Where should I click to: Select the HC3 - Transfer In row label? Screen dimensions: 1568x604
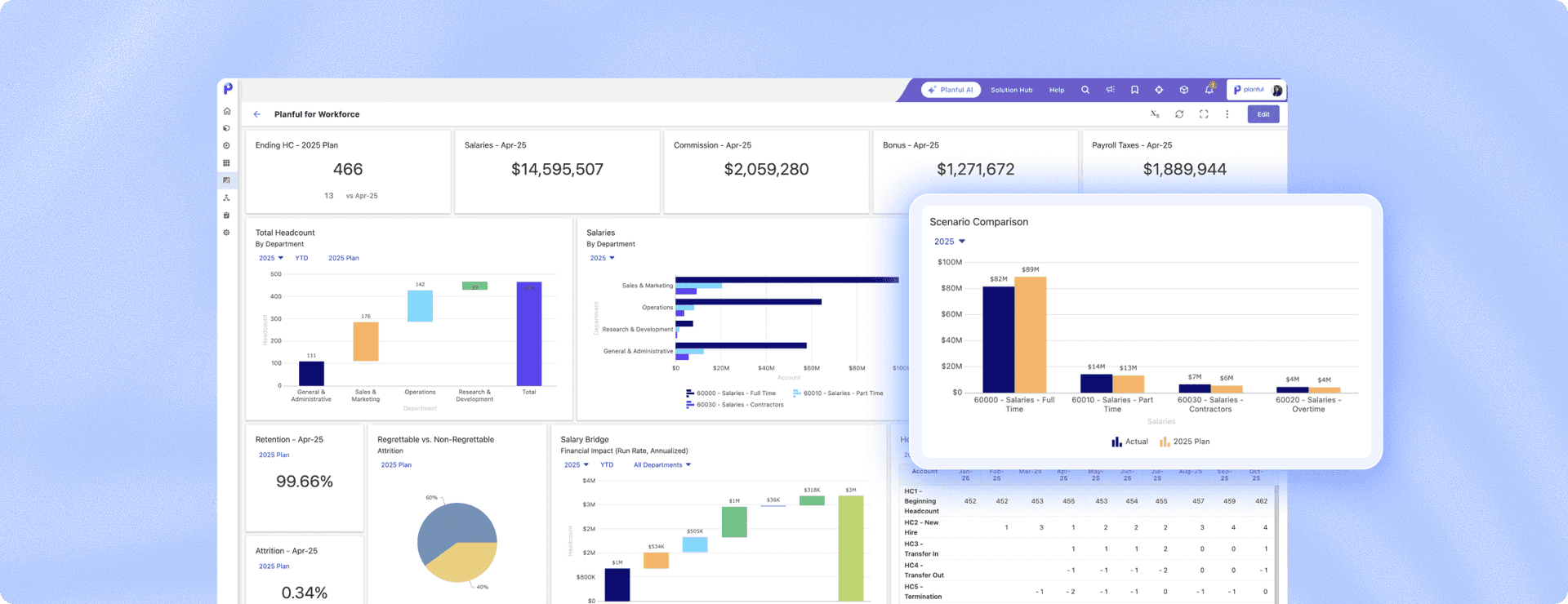[x=921, y=548]
